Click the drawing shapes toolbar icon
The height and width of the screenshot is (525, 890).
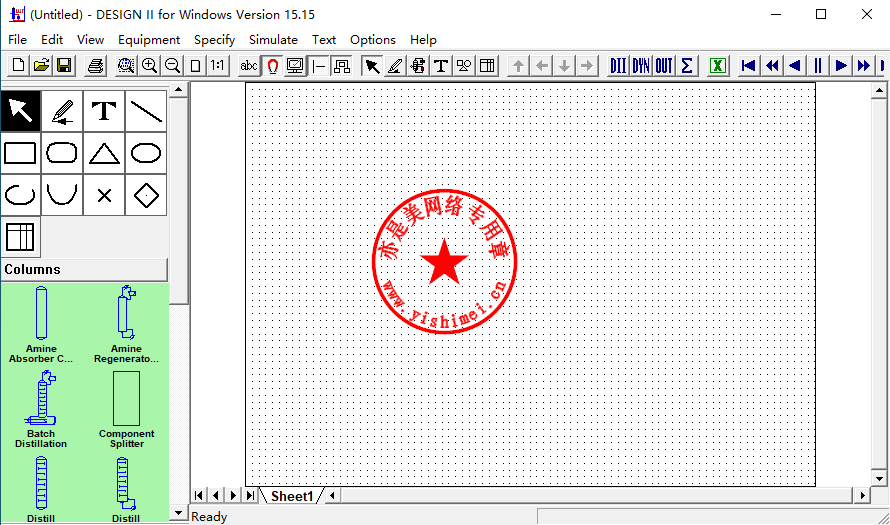click(464, 66)
